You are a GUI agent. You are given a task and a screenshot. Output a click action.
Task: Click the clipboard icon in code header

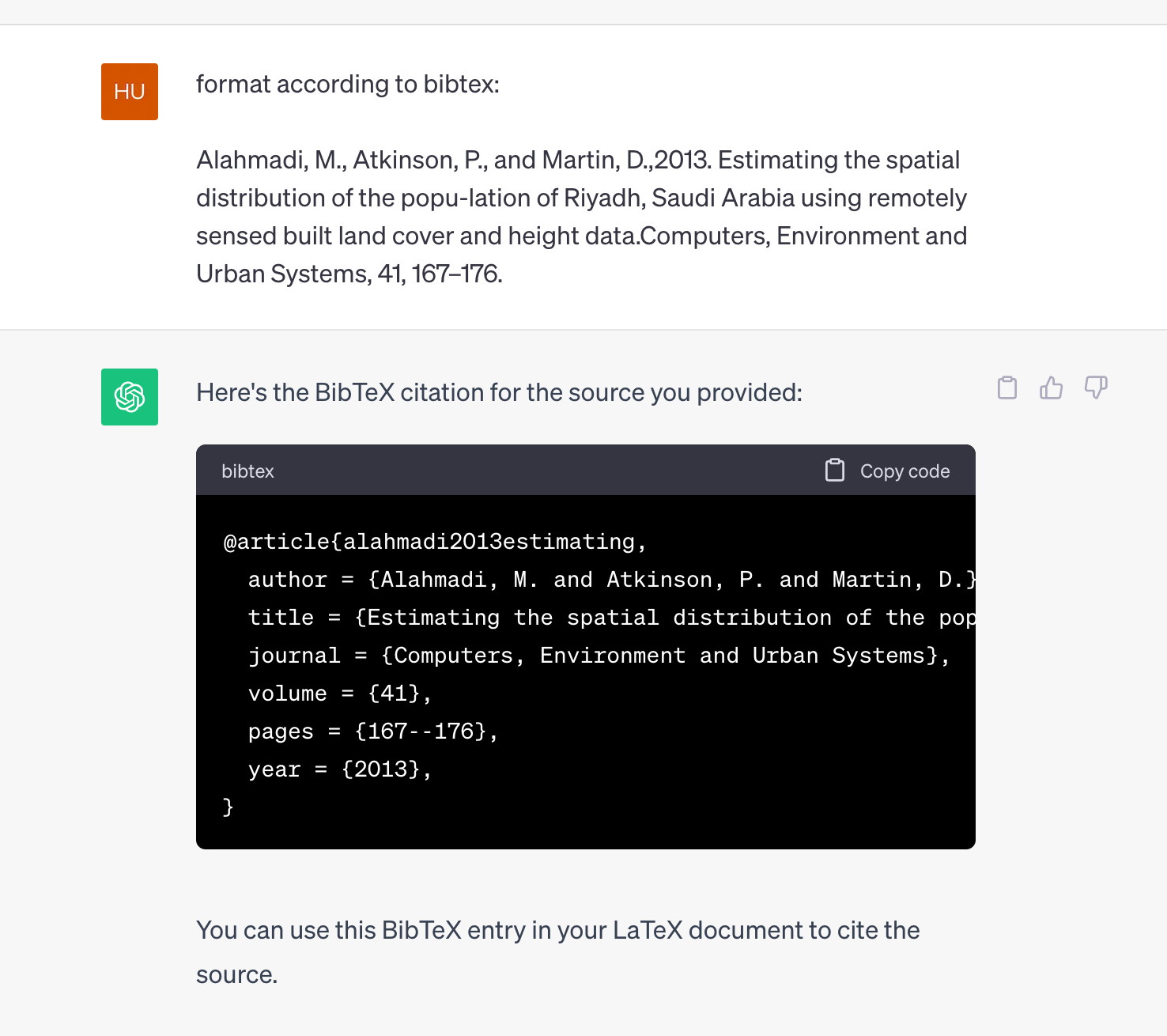tap(835, 471)
